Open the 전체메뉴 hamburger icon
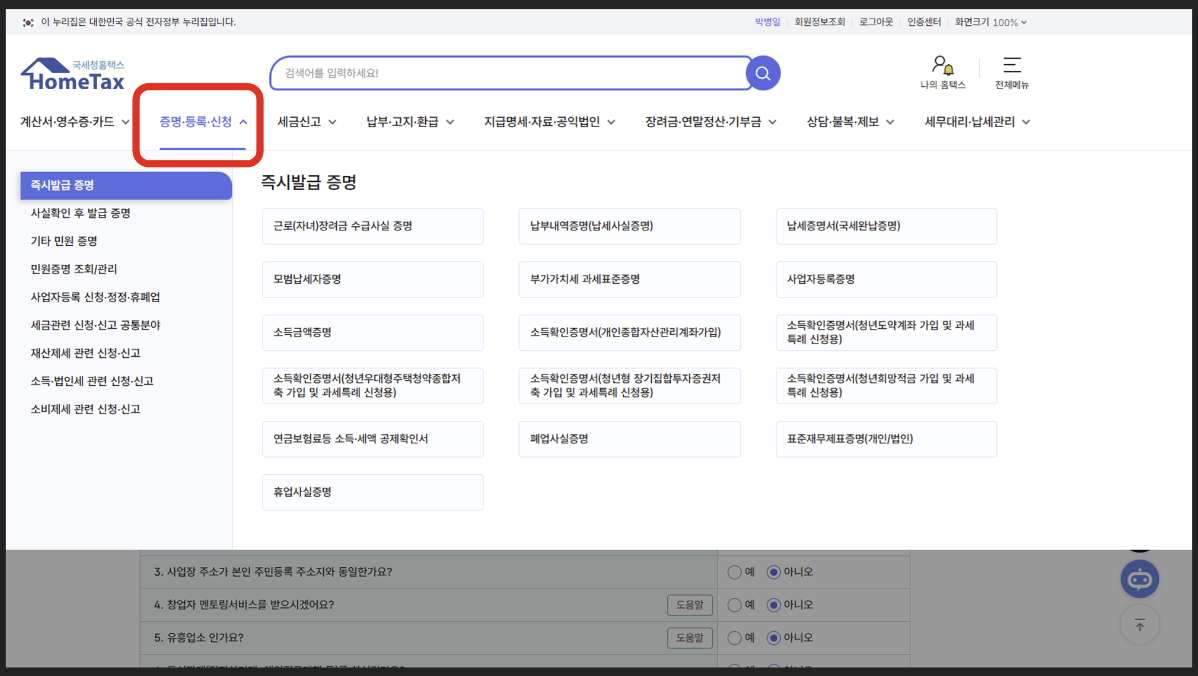The width and height of the screenshot is (1198, 676). 1011,66
